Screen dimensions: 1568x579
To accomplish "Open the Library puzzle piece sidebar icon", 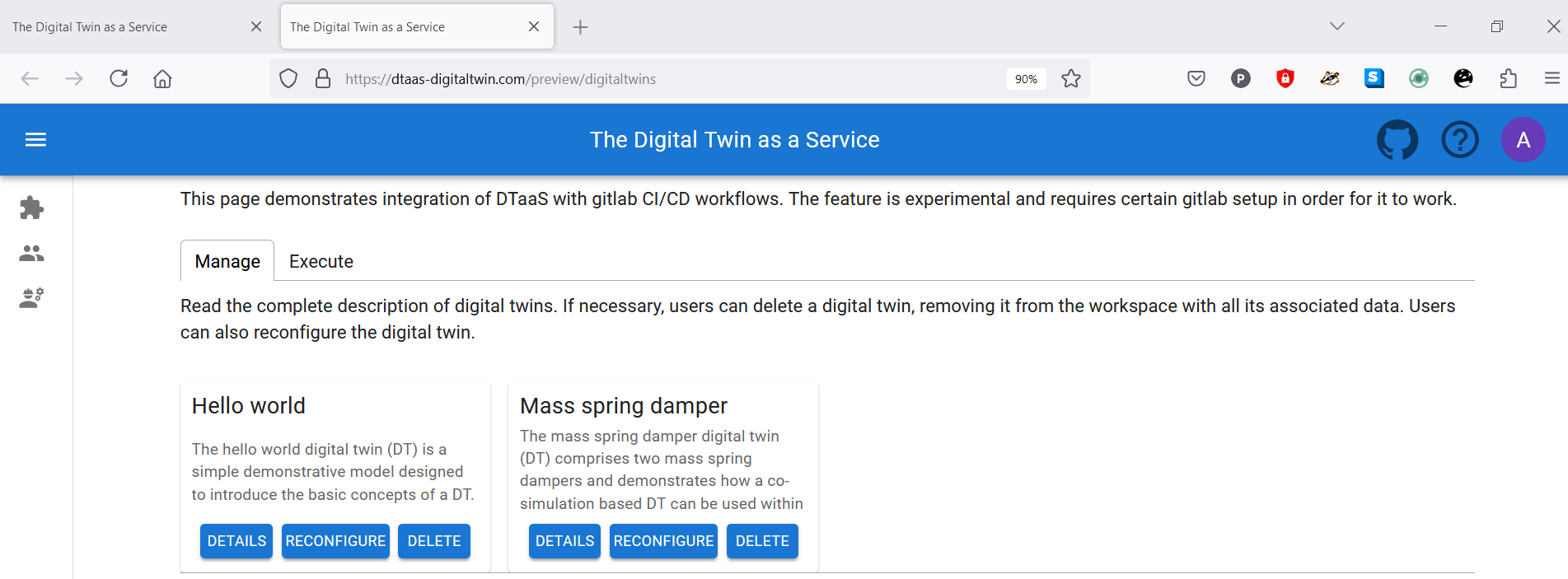I will pyautogui.click(x=32, y=208).
